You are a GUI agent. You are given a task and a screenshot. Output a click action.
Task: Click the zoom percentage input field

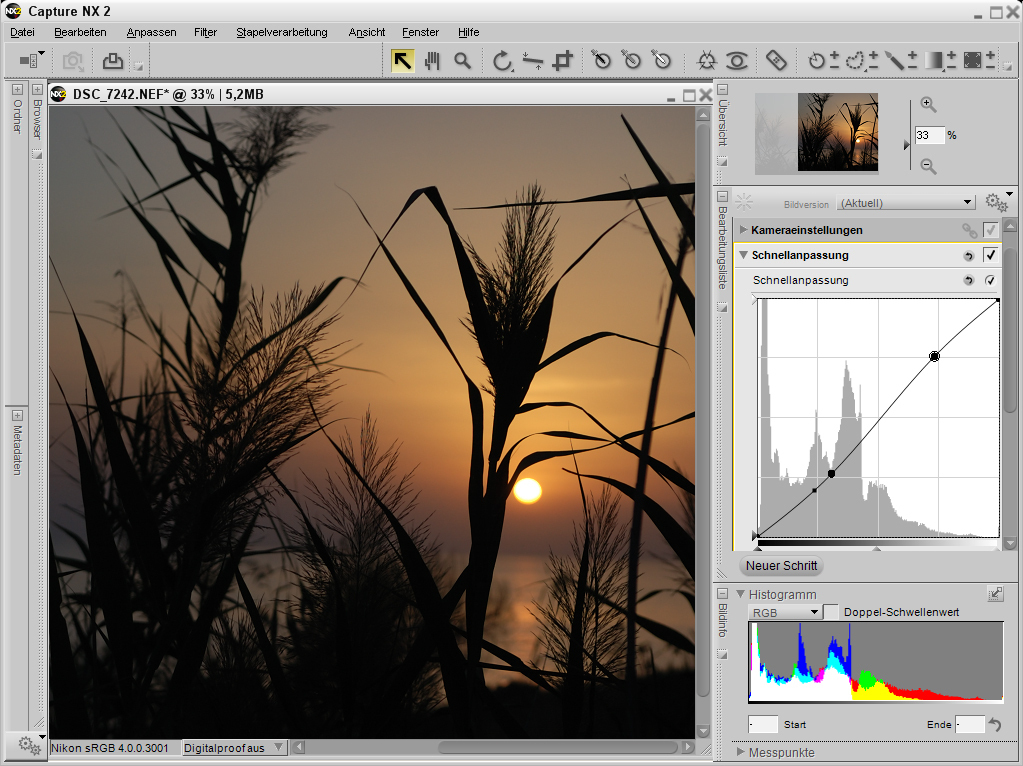tap(929, 135)
